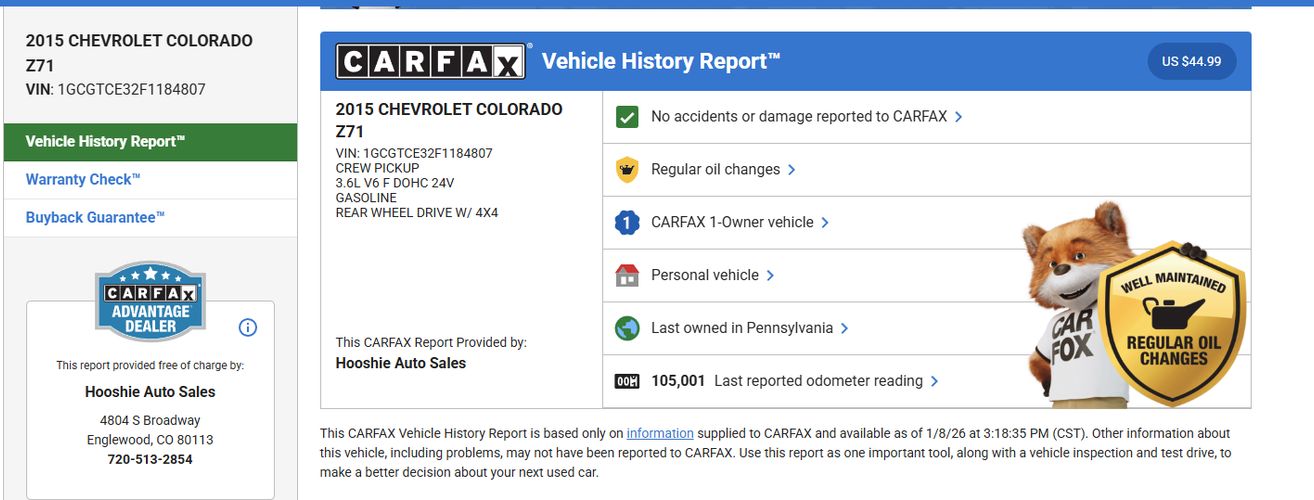1314x500 pixels.
Task: Follow the information hyperlink in disclaimer
Action: (x=660, y=434)
